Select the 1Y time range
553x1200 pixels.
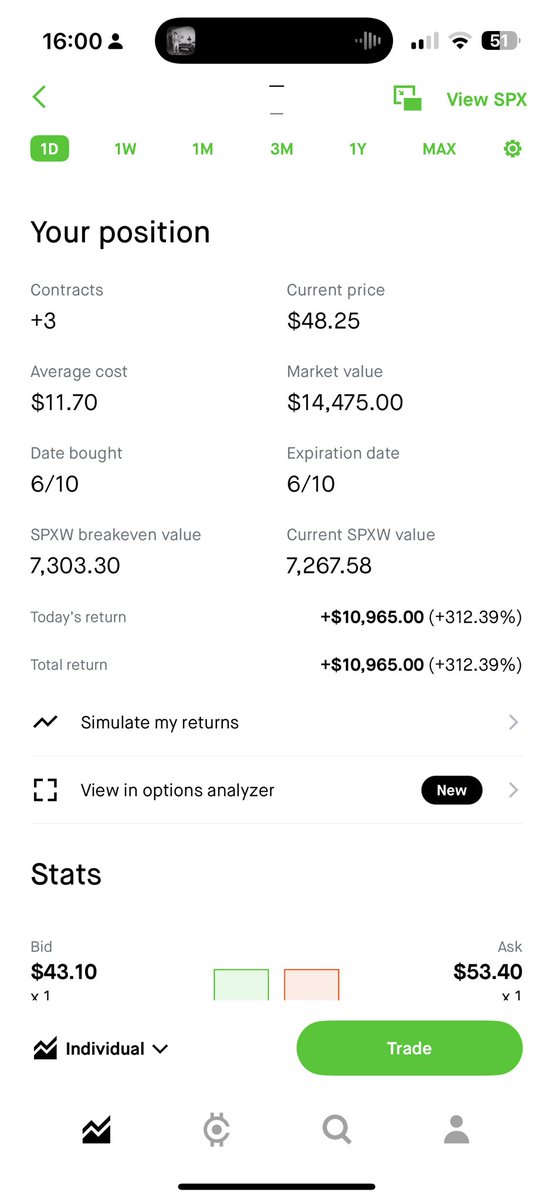358,149
